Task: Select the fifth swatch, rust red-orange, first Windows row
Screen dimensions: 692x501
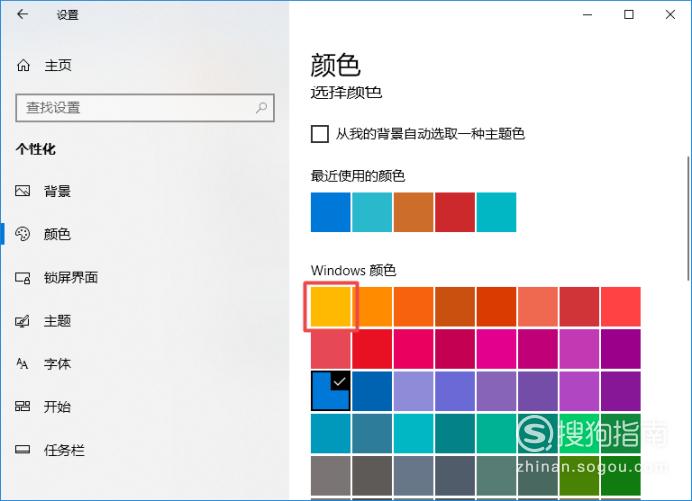Action: 496,307
